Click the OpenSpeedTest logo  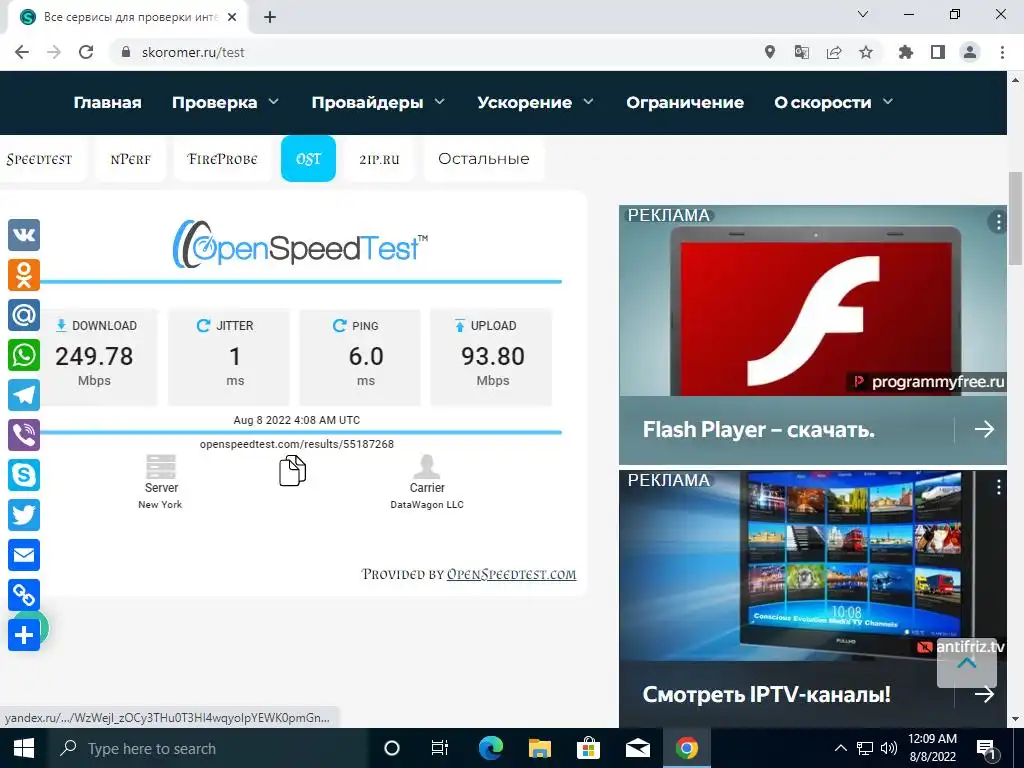(300, 244)
